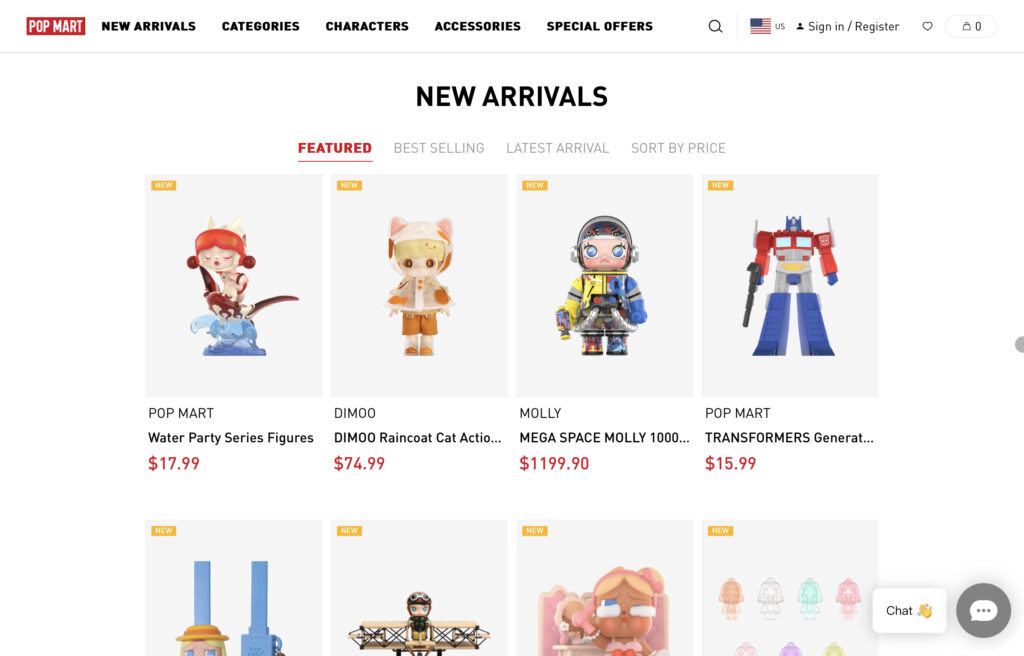
Task: Open the chat bubble icon
Action: pos(984,610)
